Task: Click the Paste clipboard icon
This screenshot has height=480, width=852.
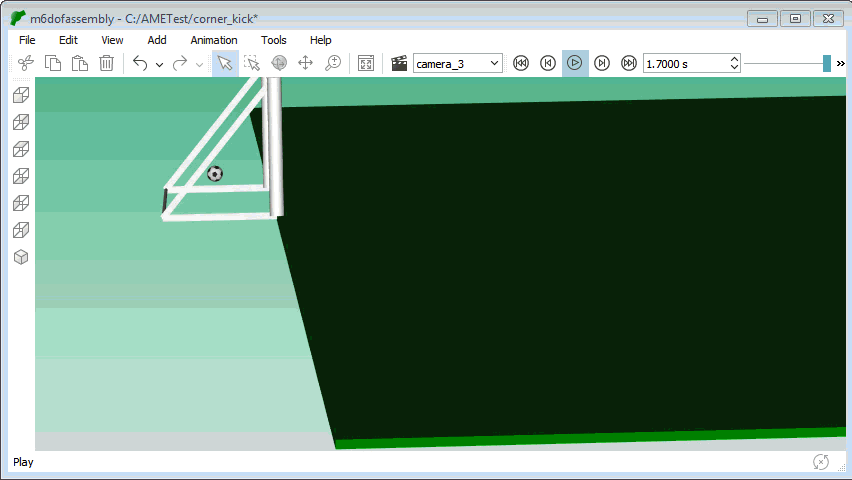Action: pyautogui.click(x=80, y=63)
